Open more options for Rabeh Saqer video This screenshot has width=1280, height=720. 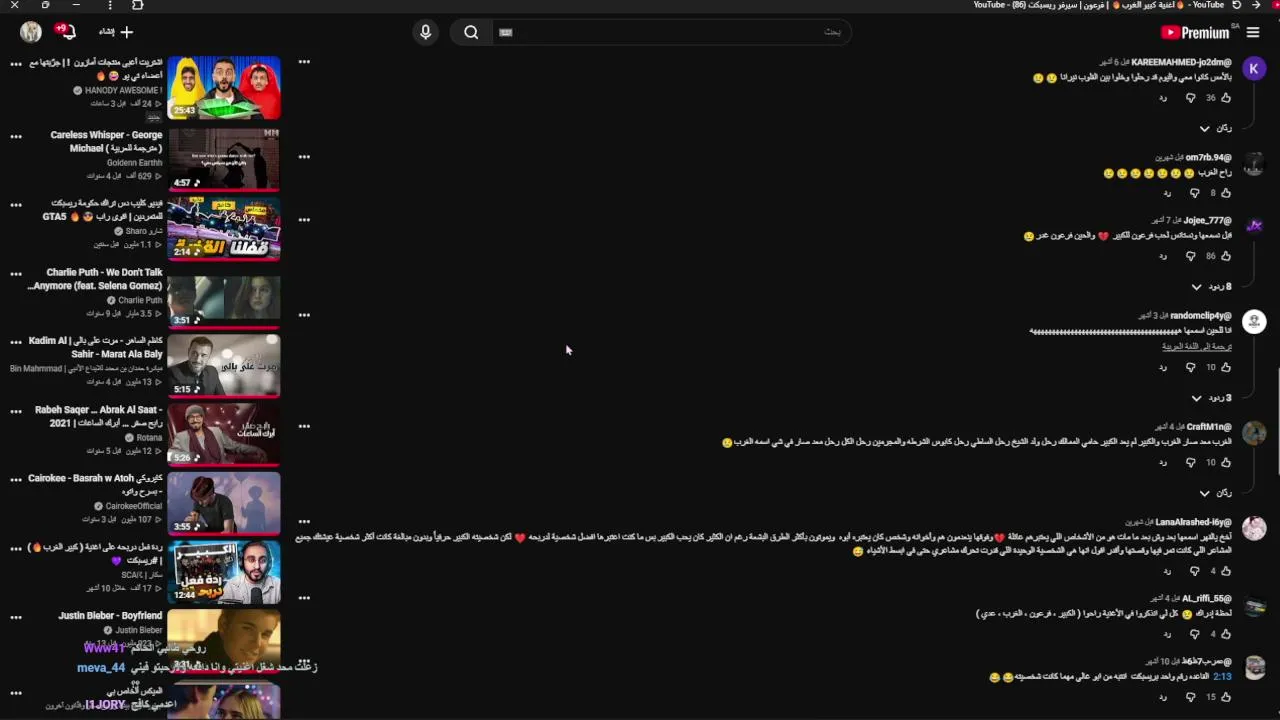coord(16,411)
